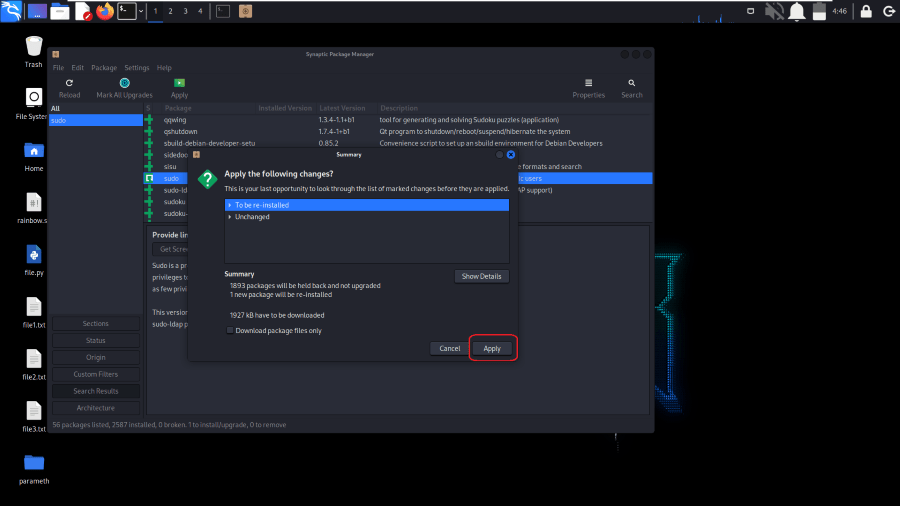Open the Kali applications menu

pyautogui.click(x=11, y=11)
